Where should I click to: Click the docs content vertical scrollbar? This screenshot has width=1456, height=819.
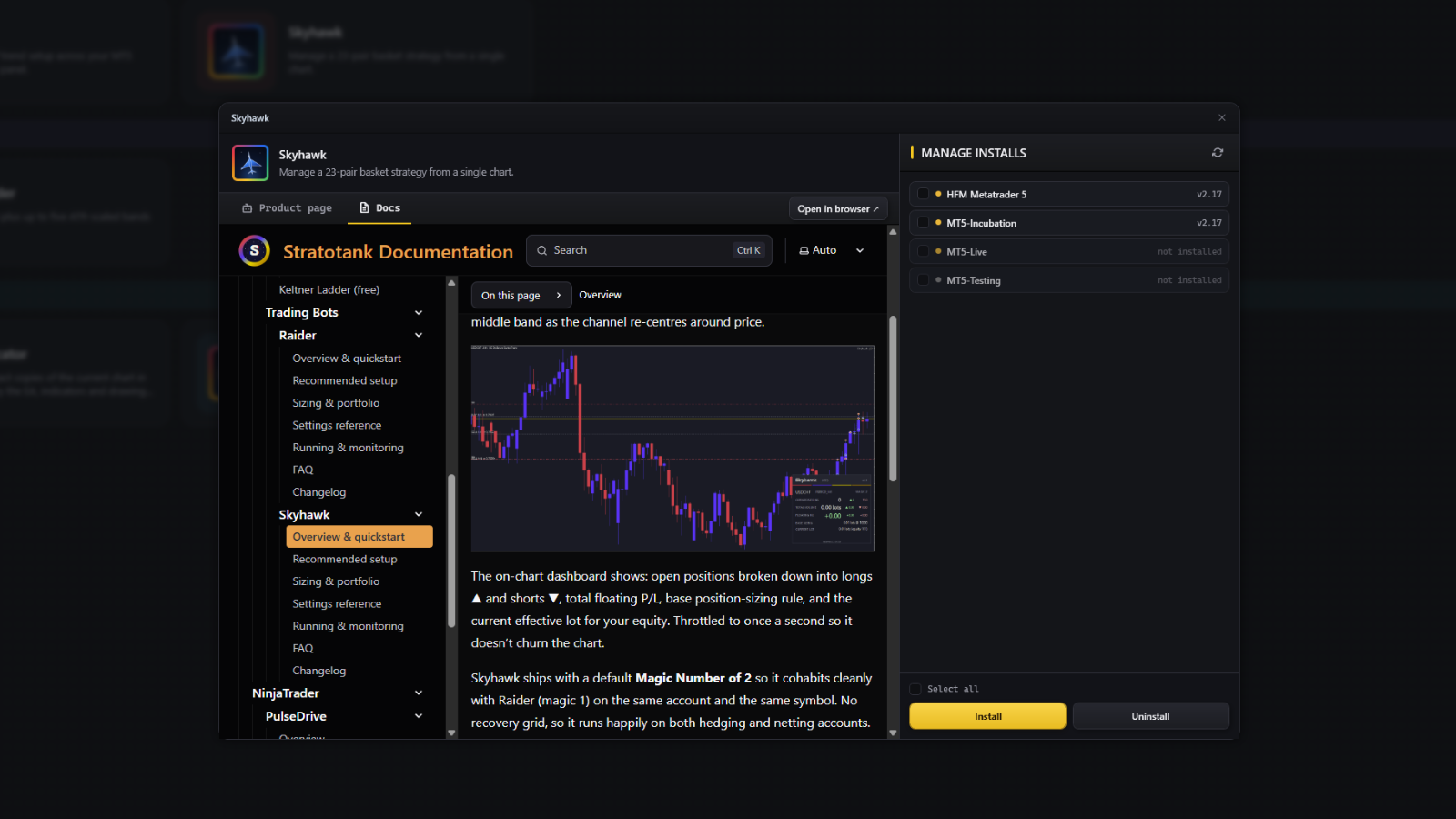[893, 399]
